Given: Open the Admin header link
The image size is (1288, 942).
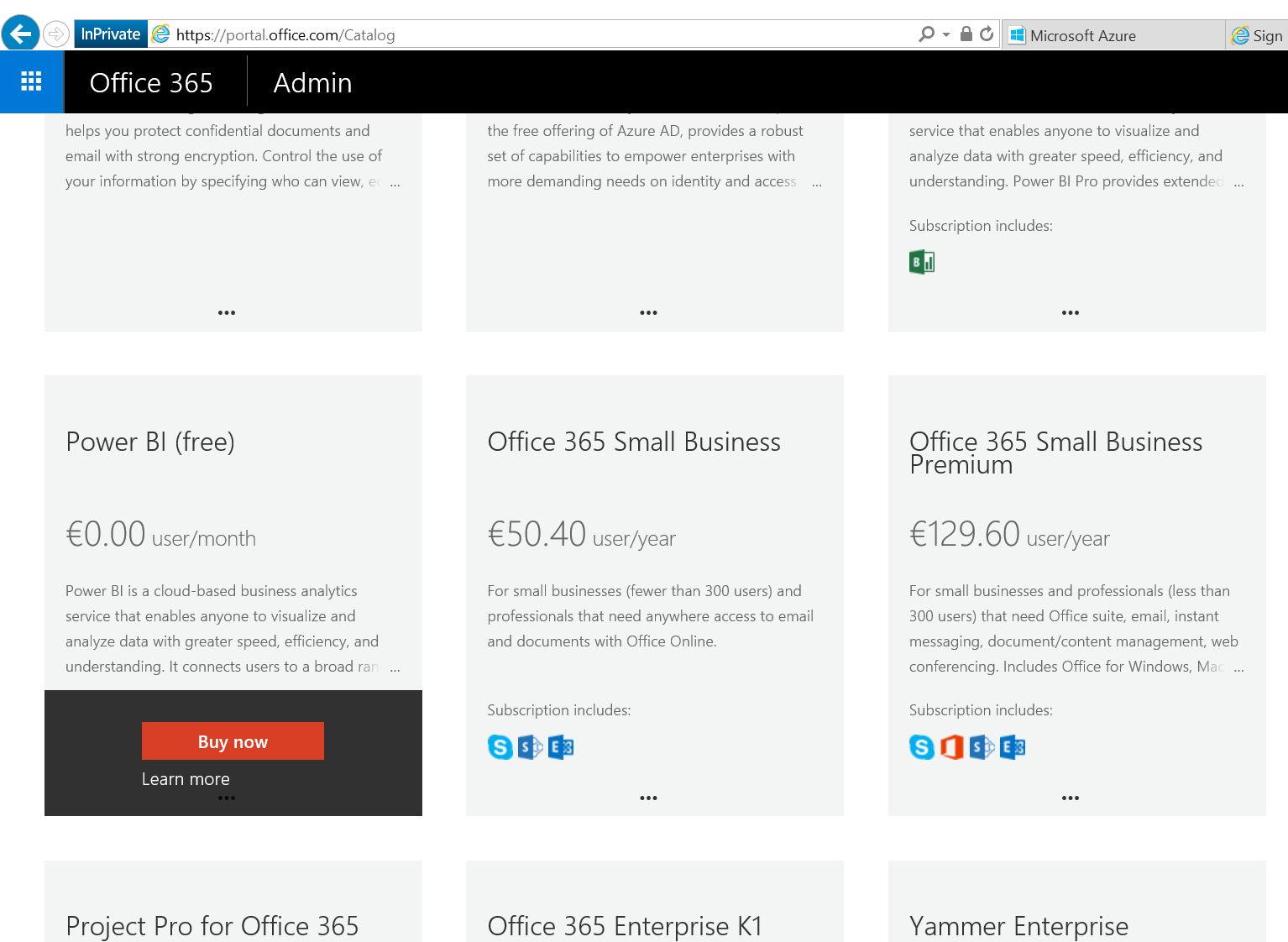Looking at the screenshot, I should [x=312, y=82].
